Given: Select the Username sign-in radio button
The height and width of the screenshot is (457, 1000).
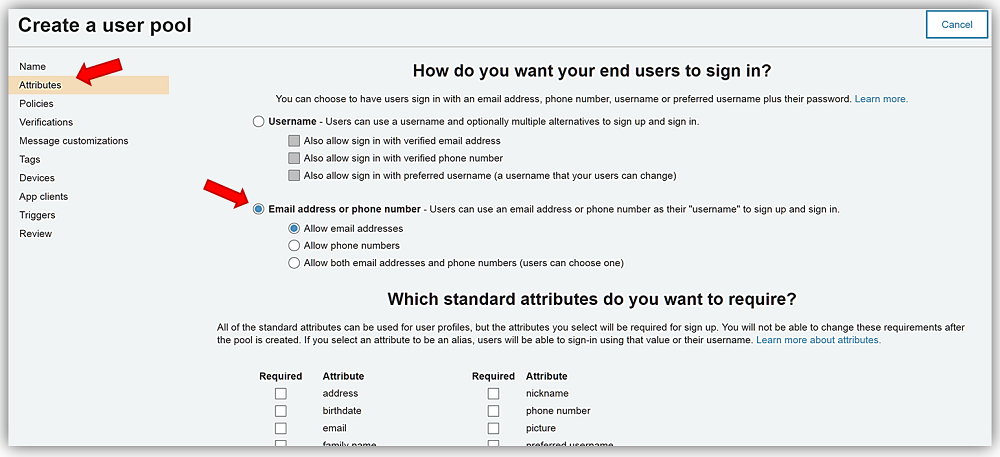Looking at the screenshot, I should coord(259,121).
